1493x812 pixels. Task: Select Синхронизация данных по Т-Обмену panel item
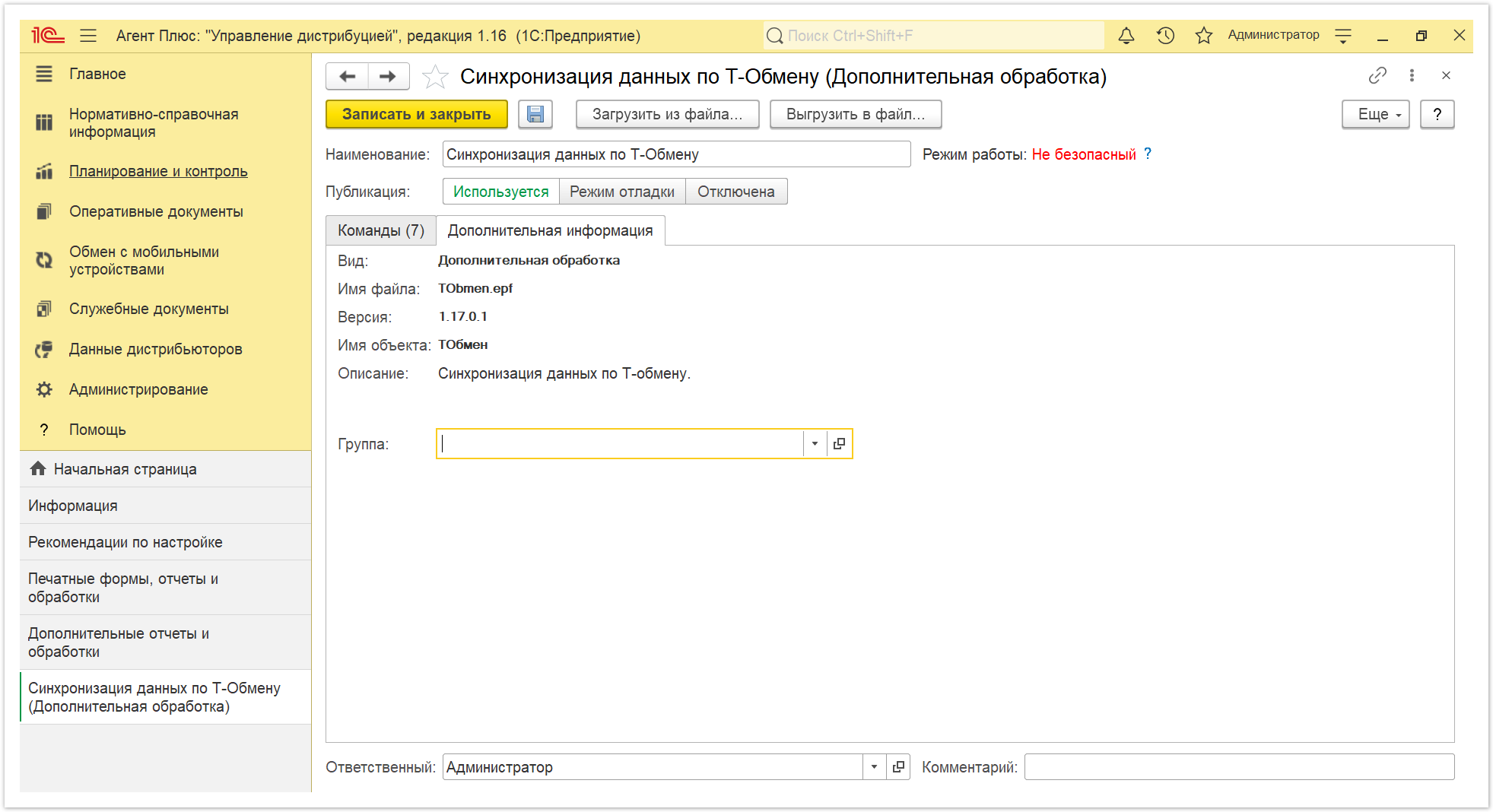(166, 697)
